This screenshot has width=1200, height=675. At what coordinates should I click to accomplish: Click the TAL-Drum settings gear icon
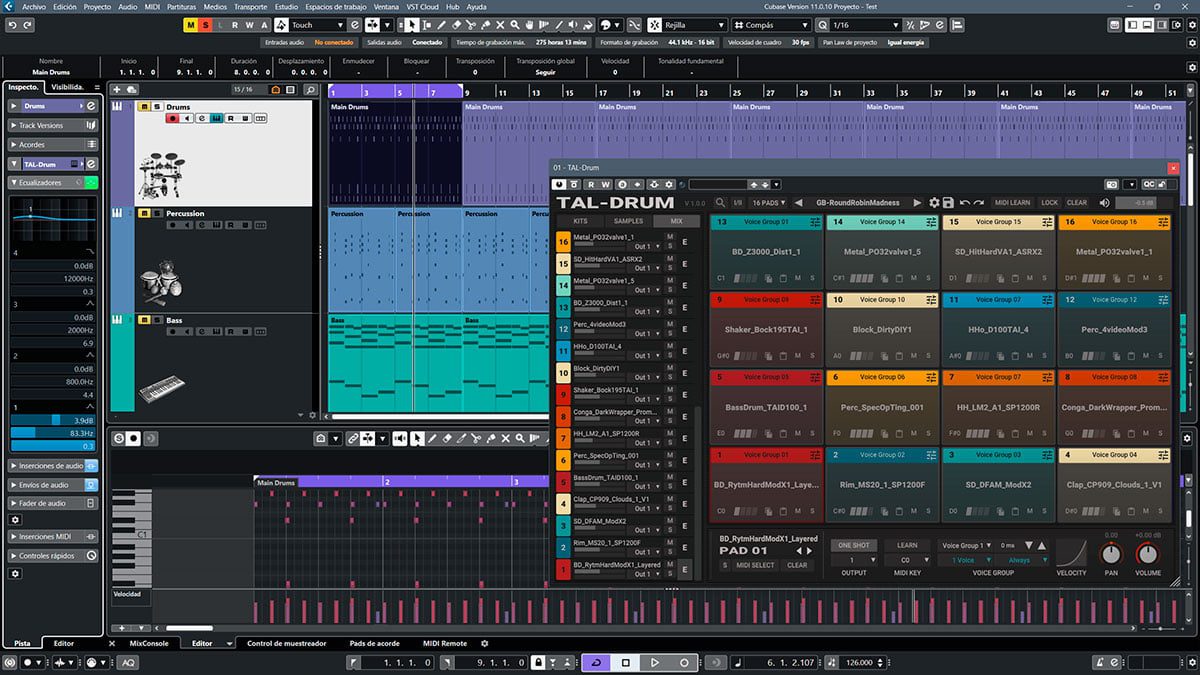click(x=935, y=203)
